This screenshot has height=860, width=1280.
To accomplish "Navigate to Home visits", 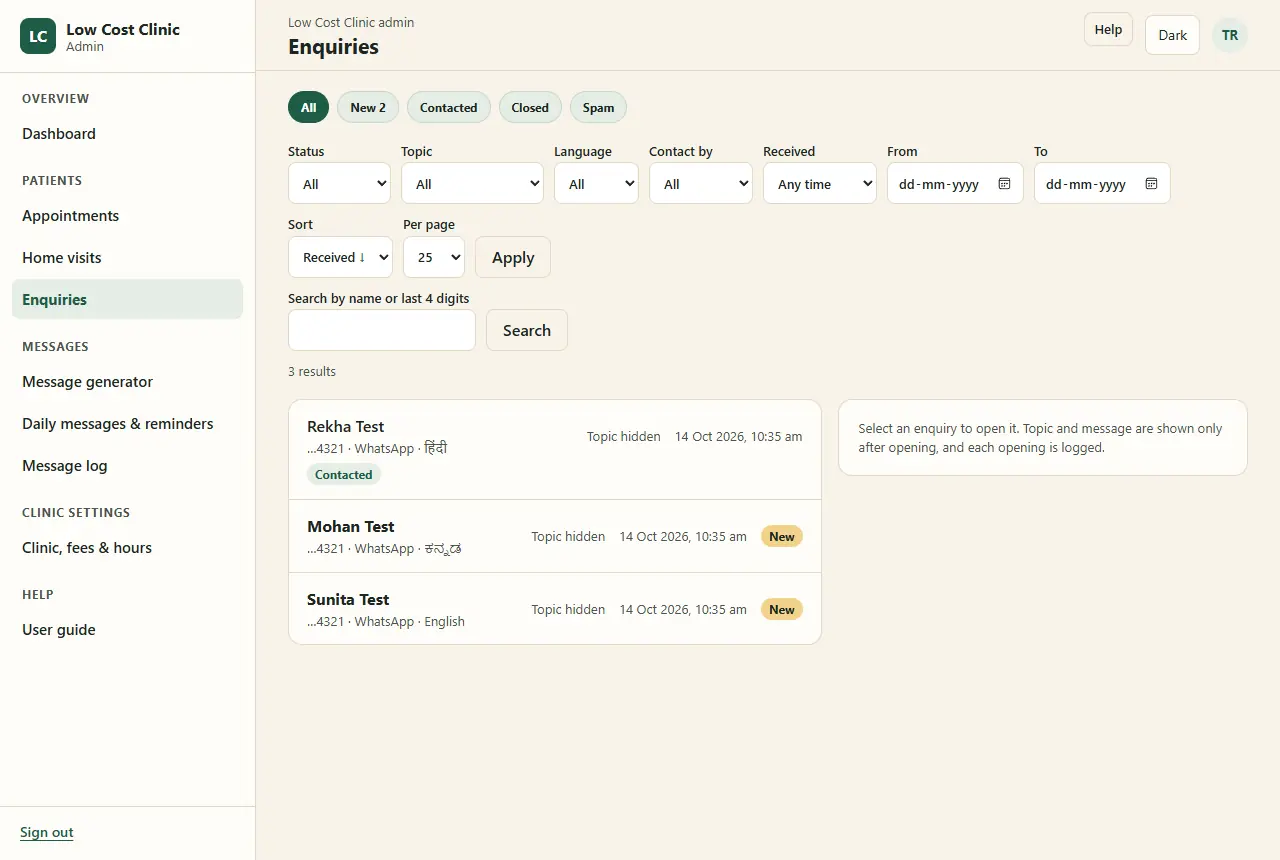I will click(x=127, y=258).
